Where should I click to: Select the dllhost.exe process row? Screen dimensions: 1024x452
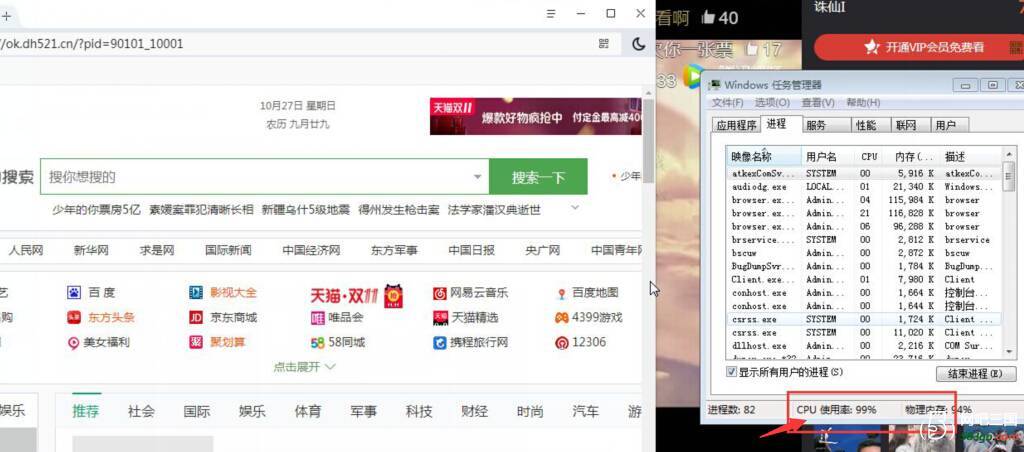pyautogui.click(x=865, y=346)
